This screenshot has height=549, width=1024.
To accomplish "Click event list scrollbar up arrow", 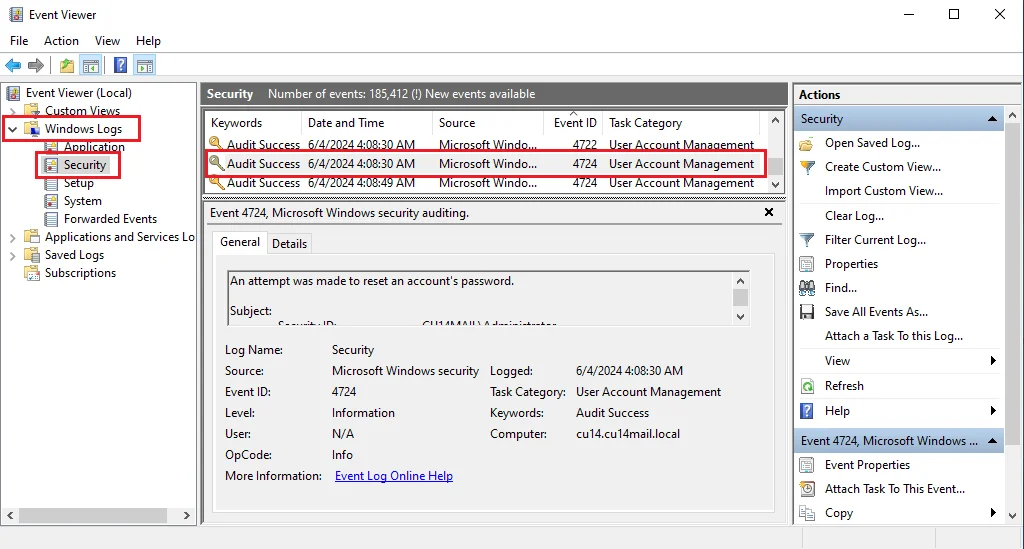I will (775, 121).
